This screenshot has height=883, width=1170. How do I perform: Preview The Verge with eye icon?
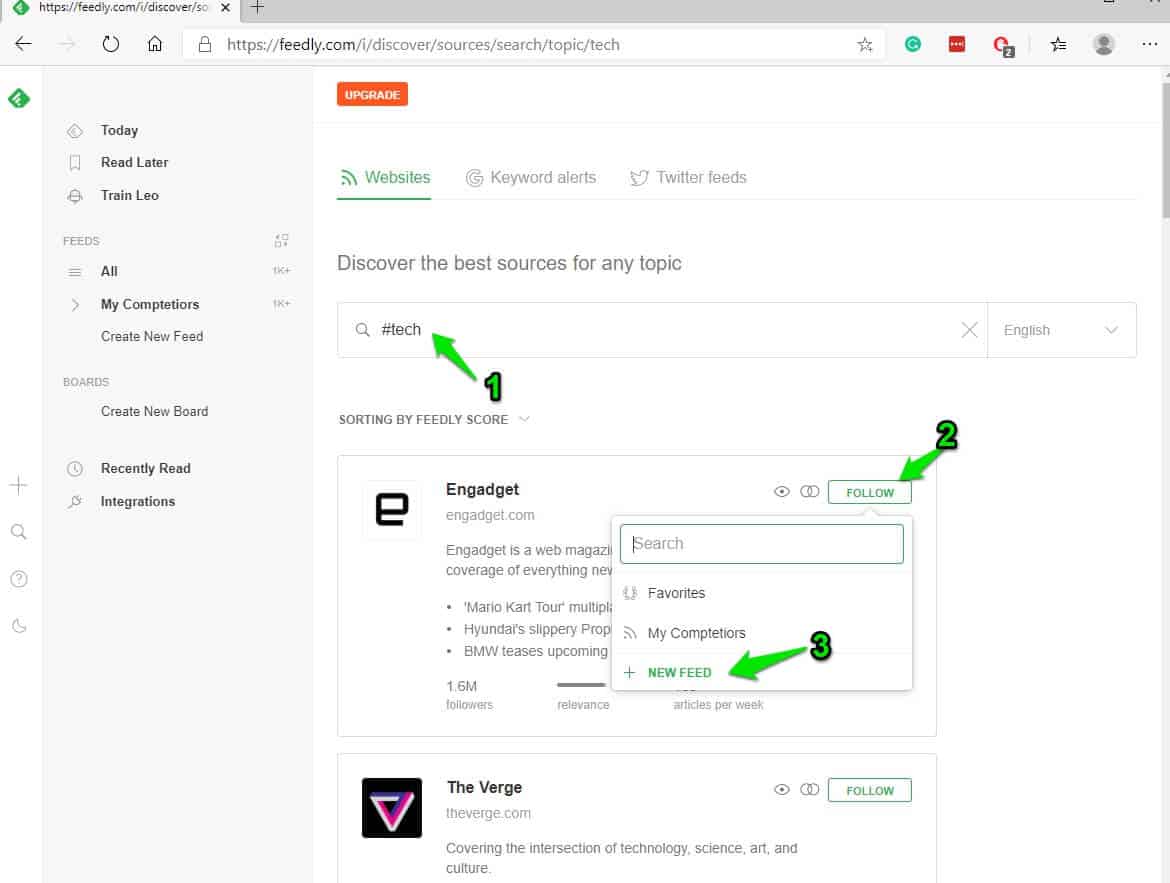pos(781,790)
